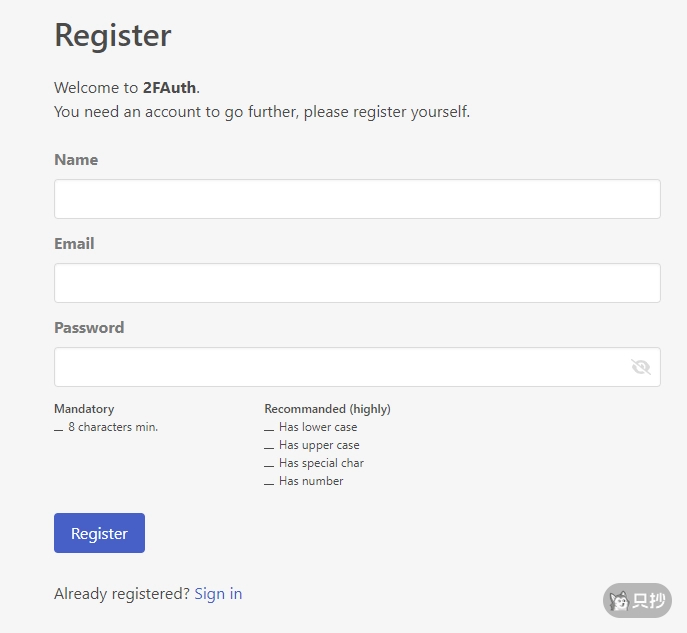
Task: Click the Name input field
Action: 357,199
